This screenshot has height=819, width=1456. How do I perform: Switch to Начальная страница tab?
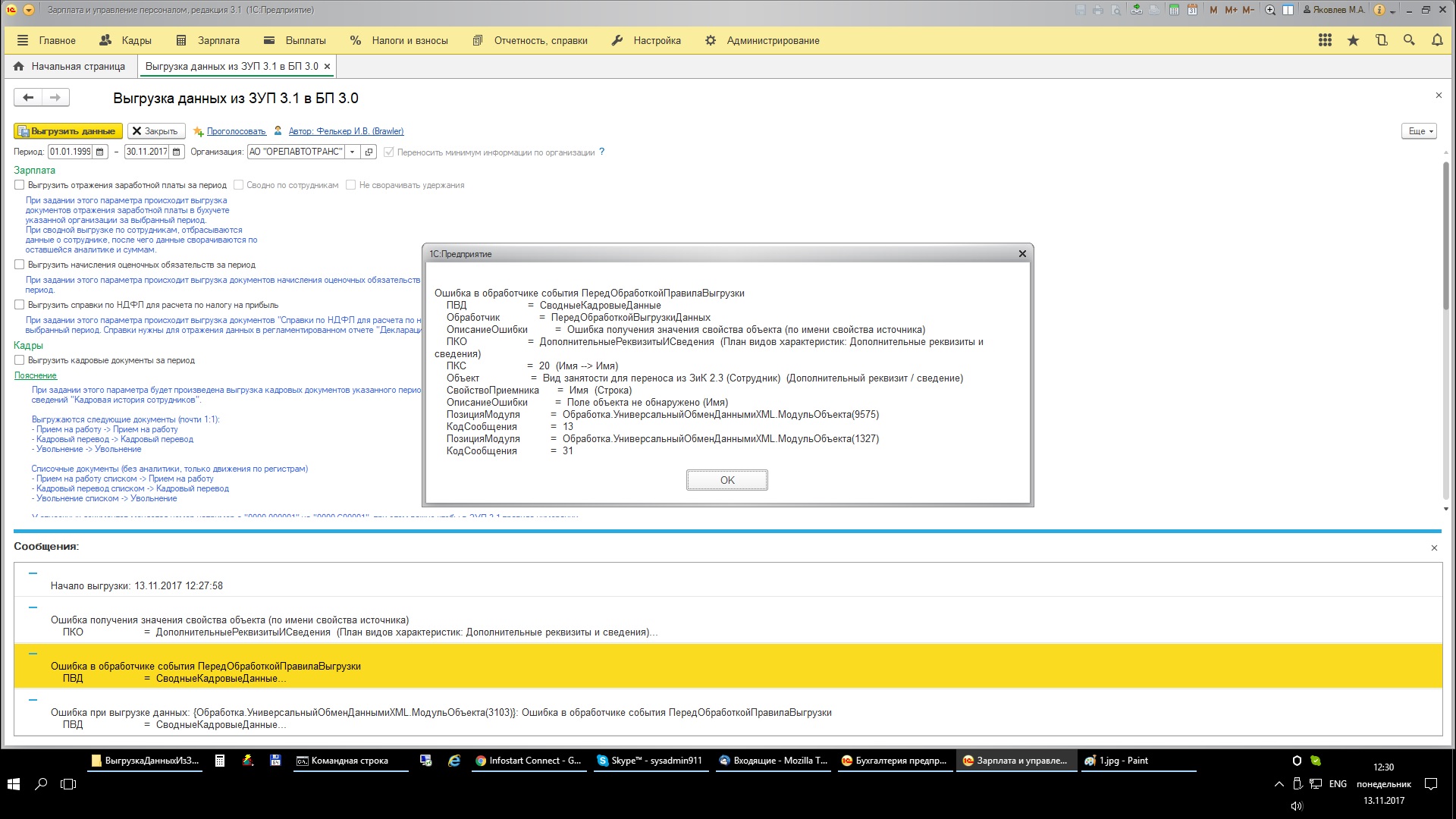click(x=70, y=66)
